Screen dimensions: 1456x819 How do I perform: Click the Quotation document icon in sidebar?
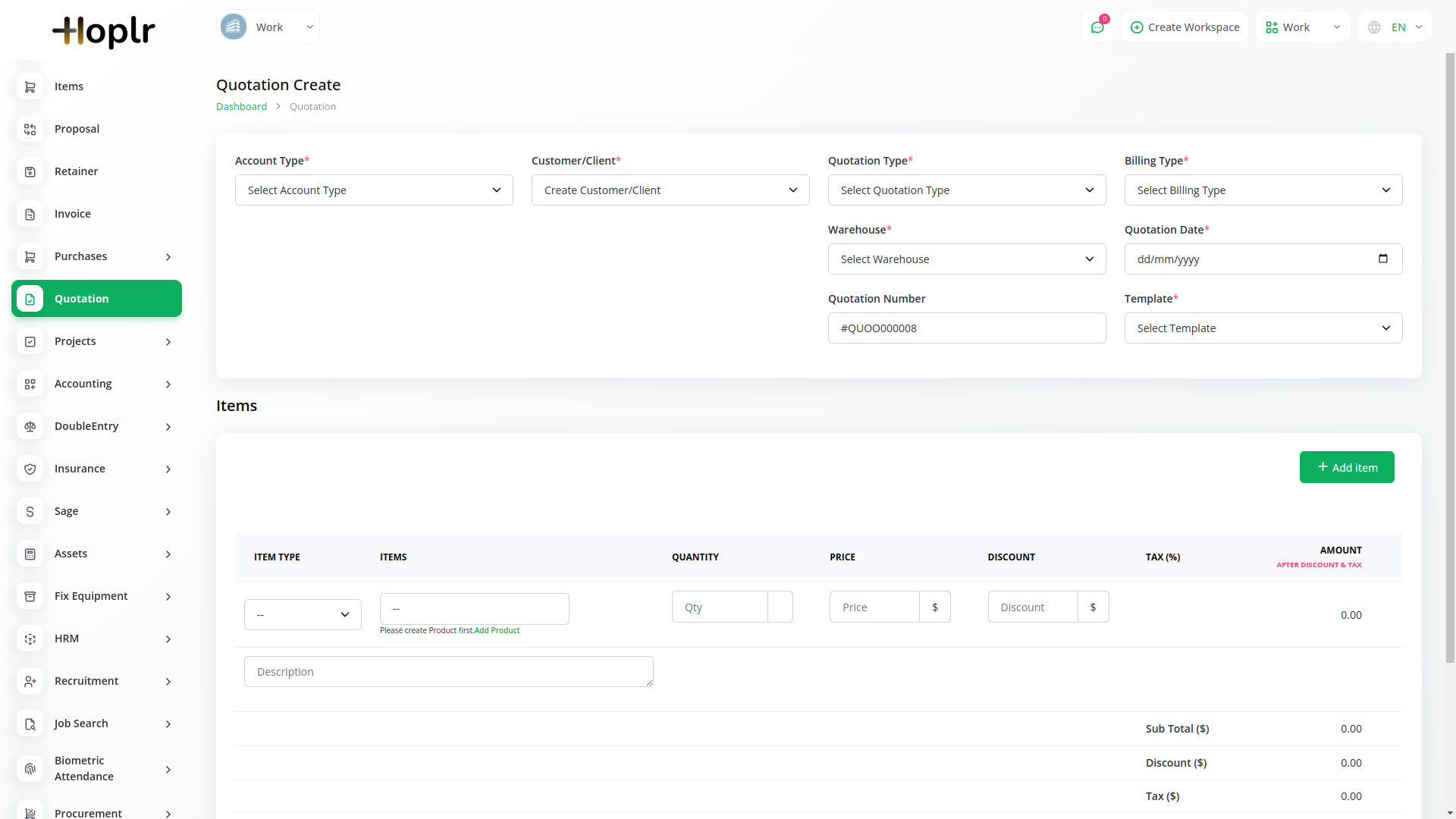point(30,299)
